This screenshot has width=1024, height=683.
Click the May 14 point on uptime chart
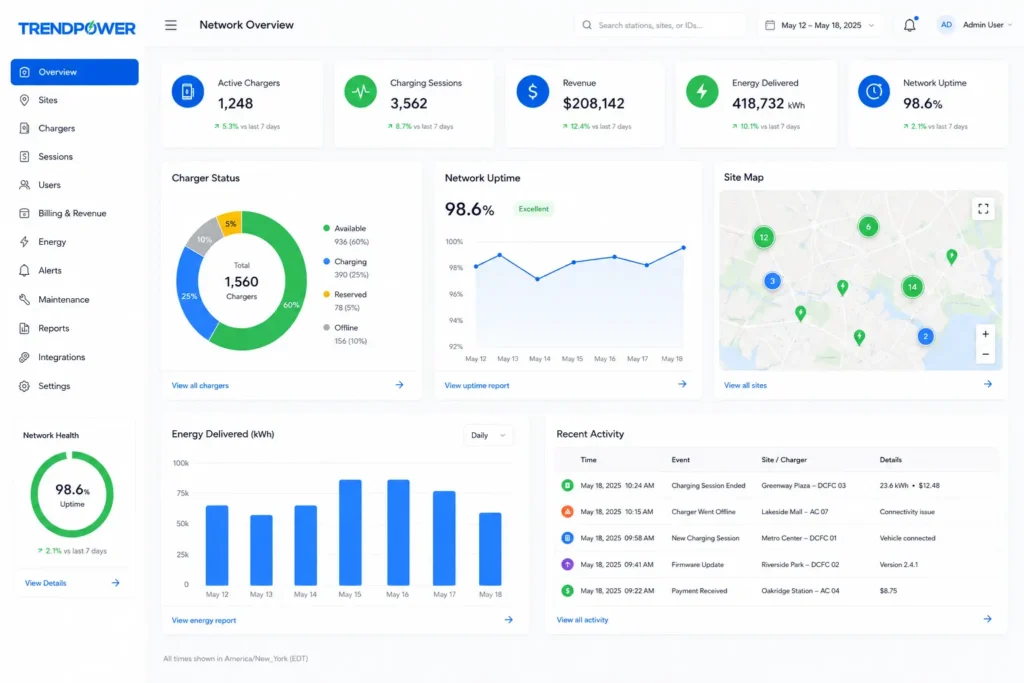click(537, 279)
